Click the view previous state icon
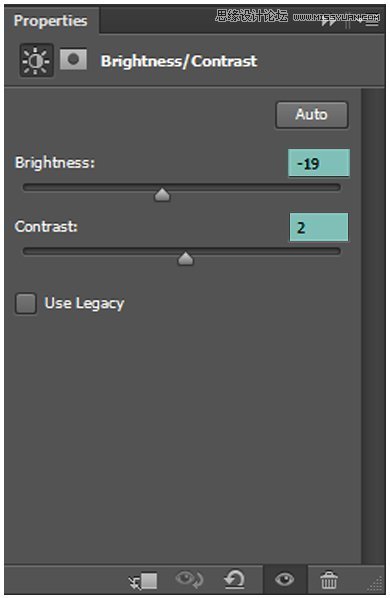The height and width of the screenshot is (598, 390). (x=189, y=580)
